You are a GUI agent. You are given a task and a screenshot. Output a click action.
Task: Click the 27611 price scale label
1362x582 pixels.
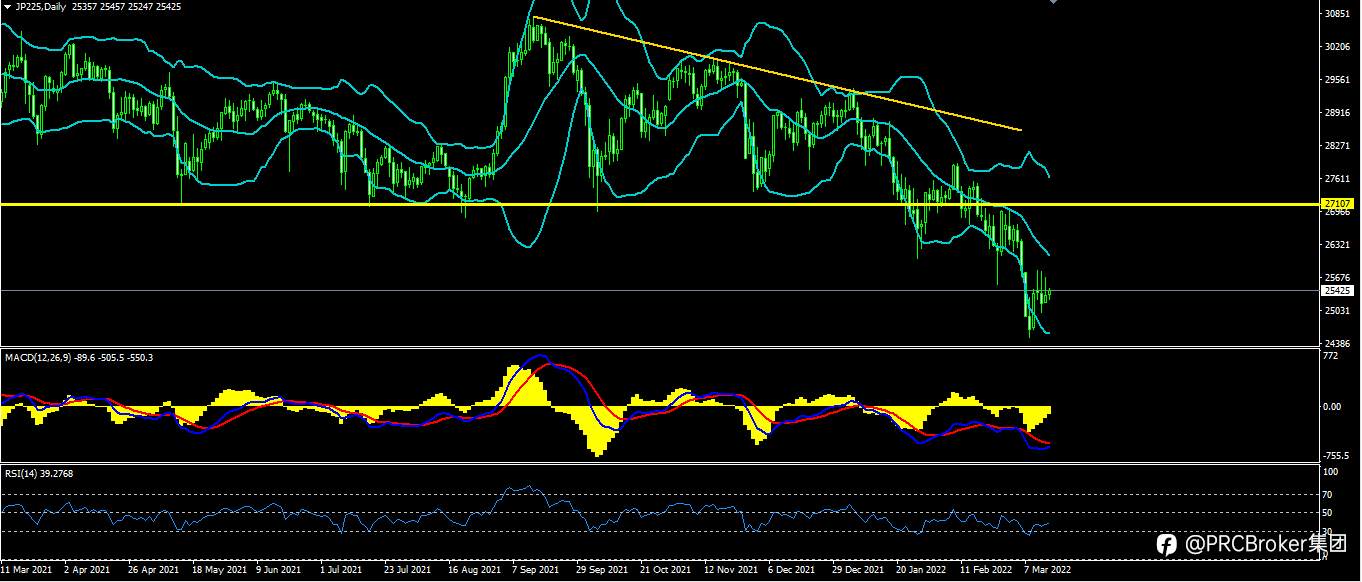coord(1338,179)
